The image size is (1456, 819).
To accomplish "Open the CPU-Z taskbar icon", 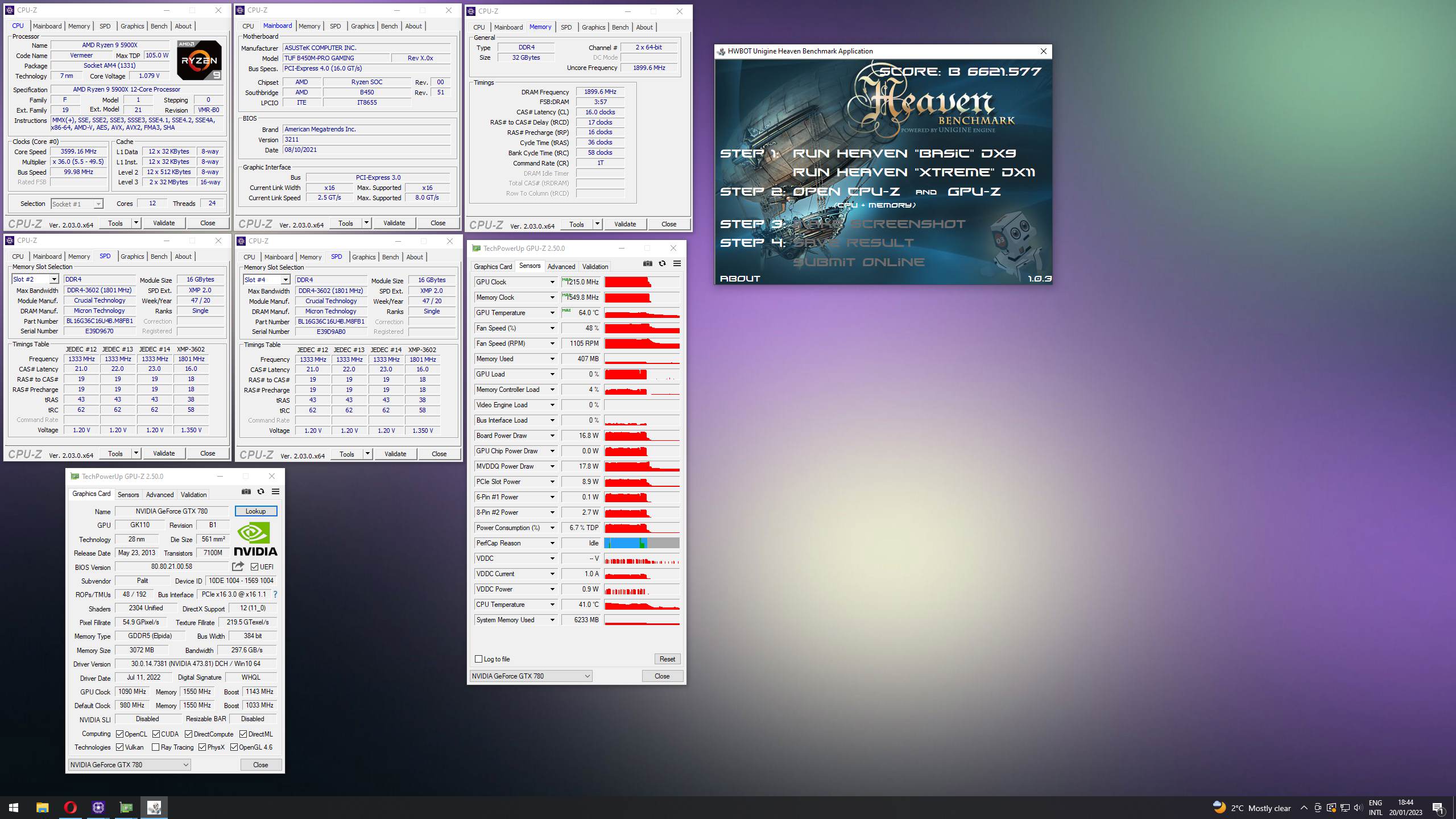I will pos(98,808).
